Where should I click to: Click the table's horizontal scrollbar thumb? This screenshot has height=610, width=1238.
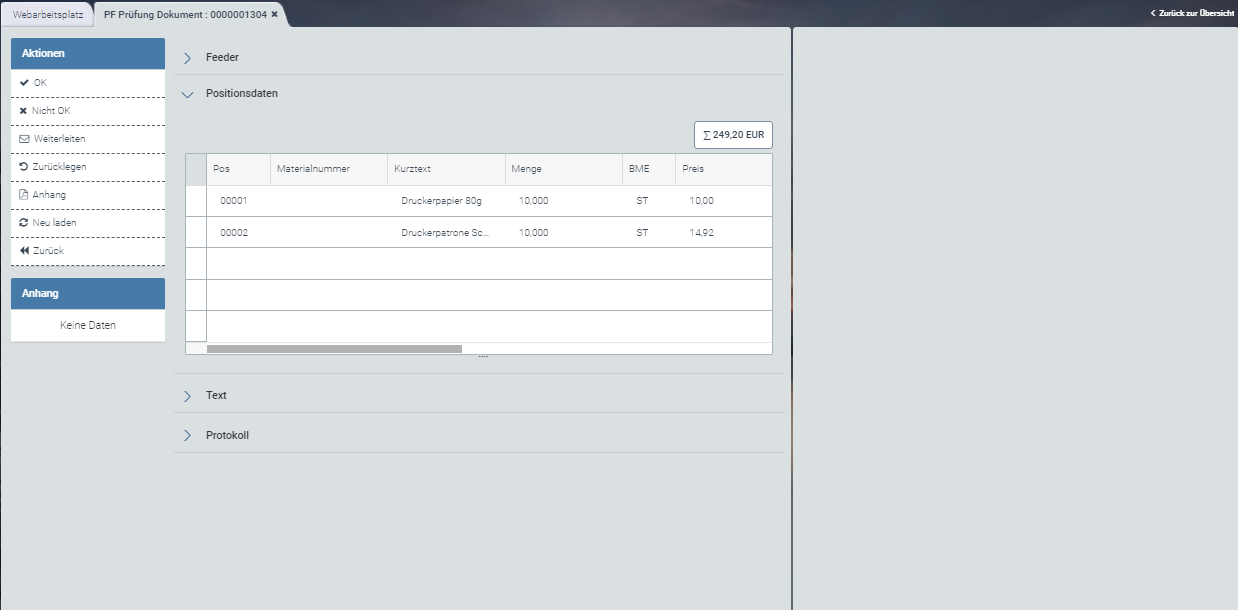[334, 349]
